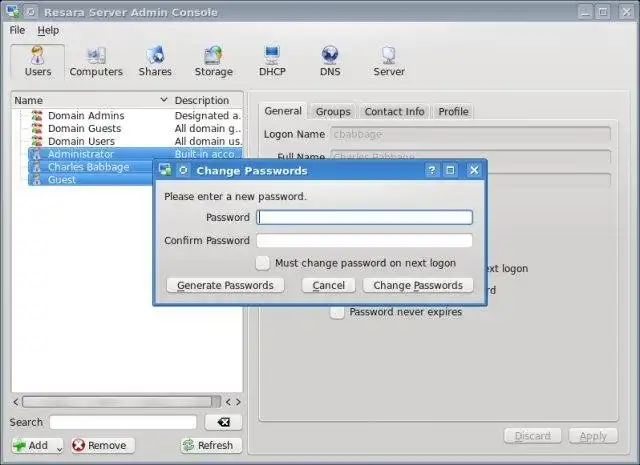Click the Refresh button
Viewport: 640px width, 465px height.
[x=211, y=445]
